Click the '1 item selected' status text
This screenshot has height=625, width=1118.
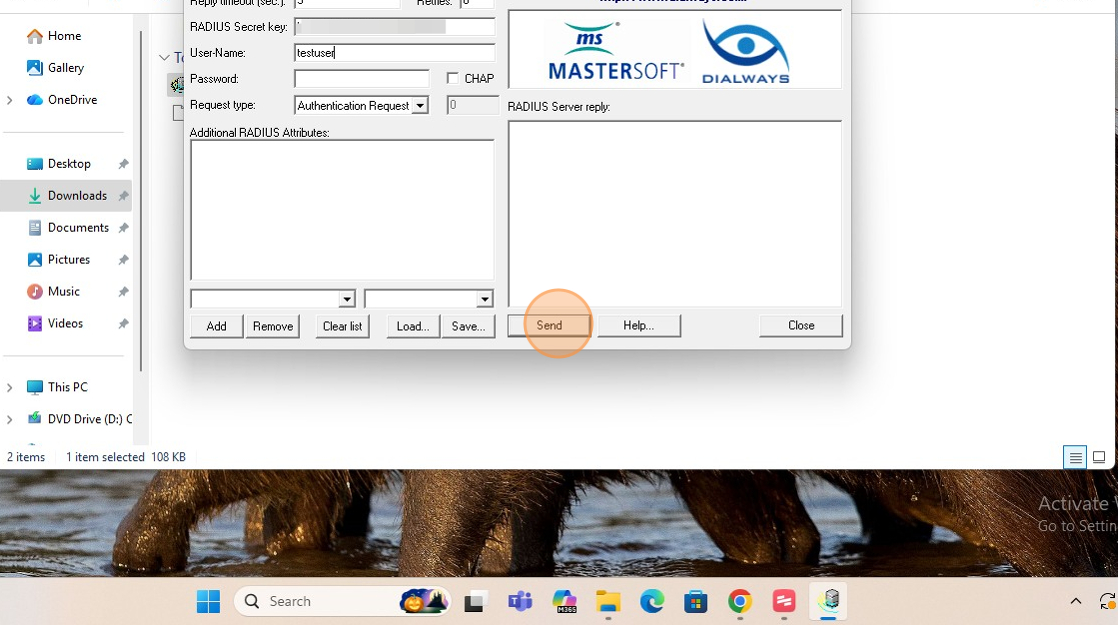[x=105, y=457]
